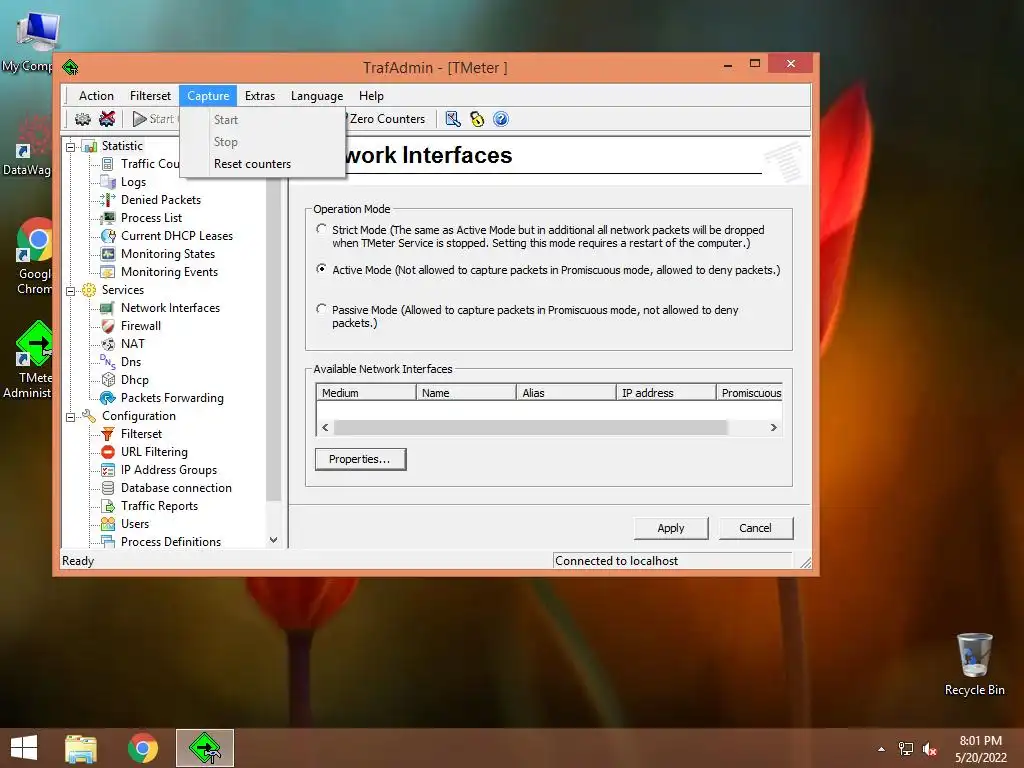
Task: Select the Active Mode radio button
Action: point(321,269)
